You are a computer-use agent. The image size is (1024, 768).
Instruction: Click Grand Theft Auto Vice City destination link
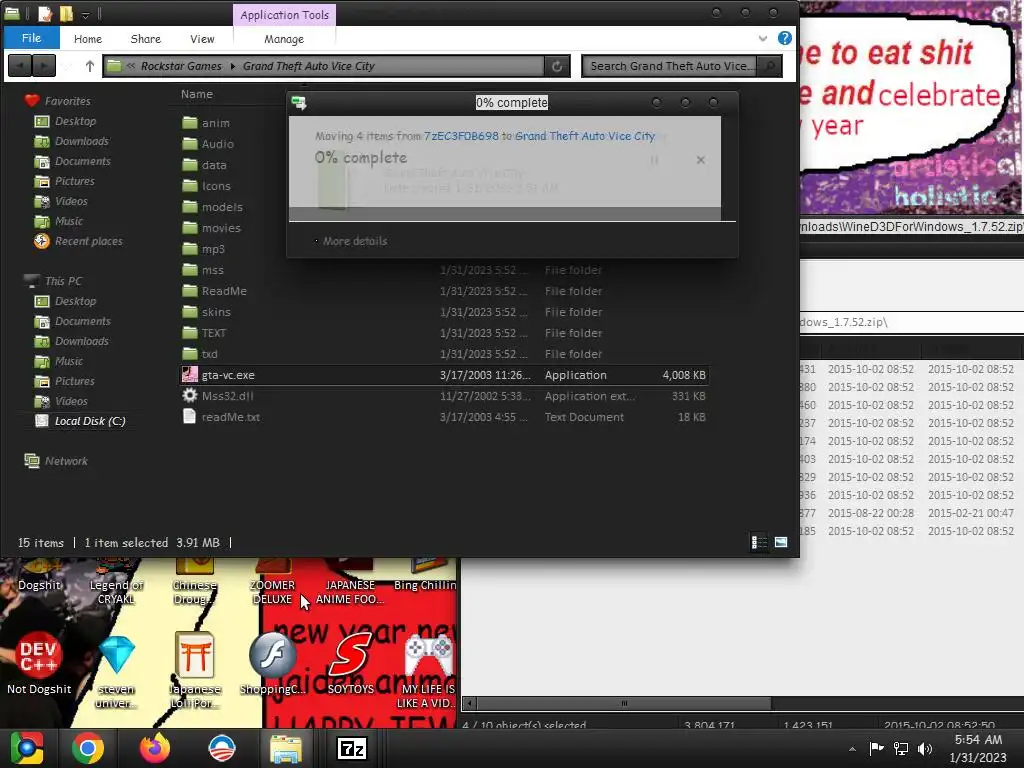[x=584, y=136]
